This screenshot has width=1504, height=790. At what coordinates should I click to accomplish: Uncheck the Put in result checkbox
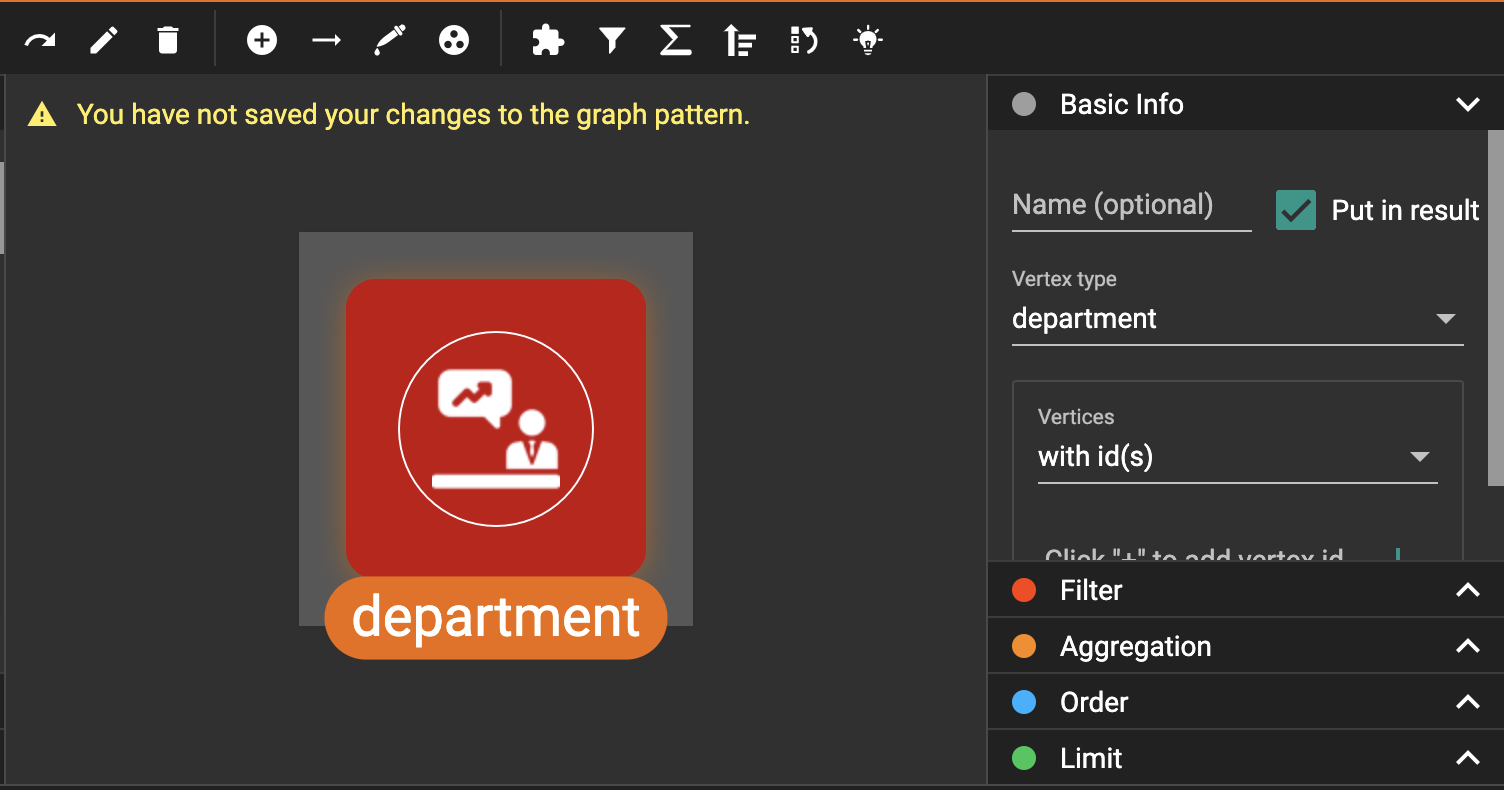point(1296,210)
